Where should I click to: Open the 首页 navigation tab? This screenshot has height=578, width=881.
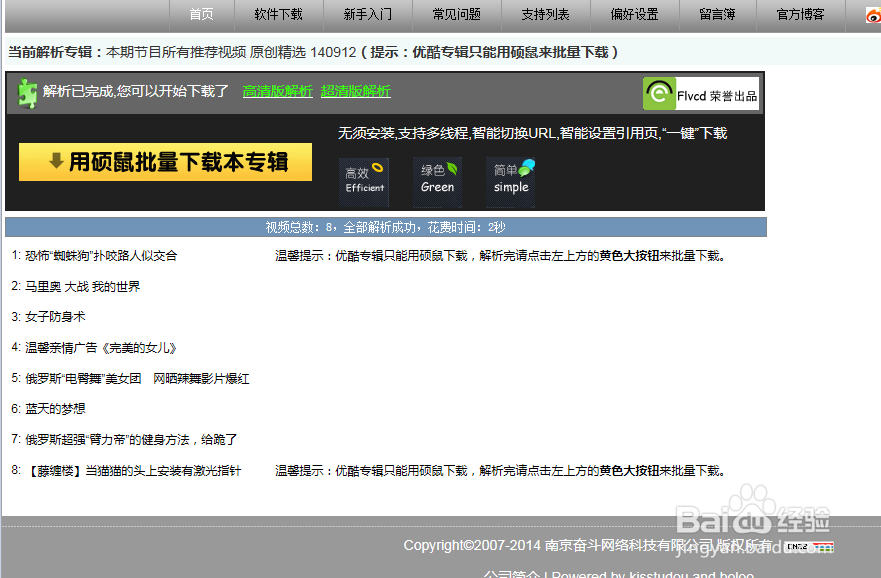click(x=201, y=15)
